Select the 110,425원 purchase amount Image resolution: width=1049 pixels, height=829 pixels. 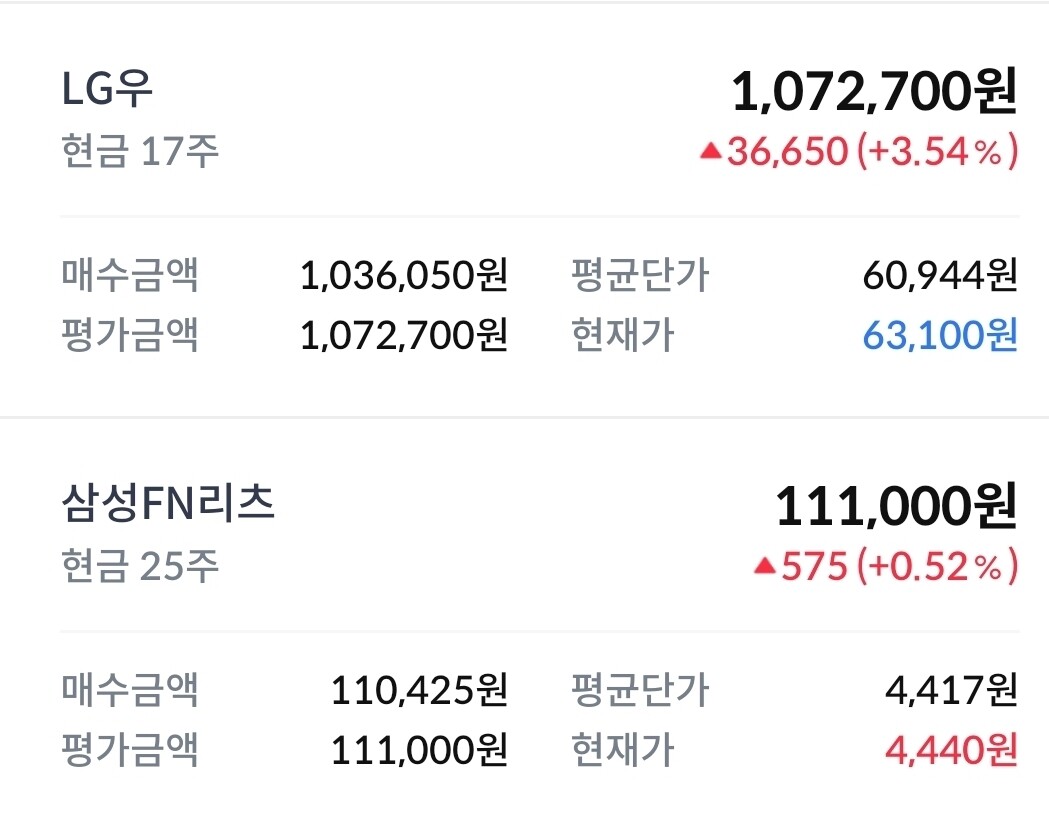pyautogui.click(x=419, y=689)
